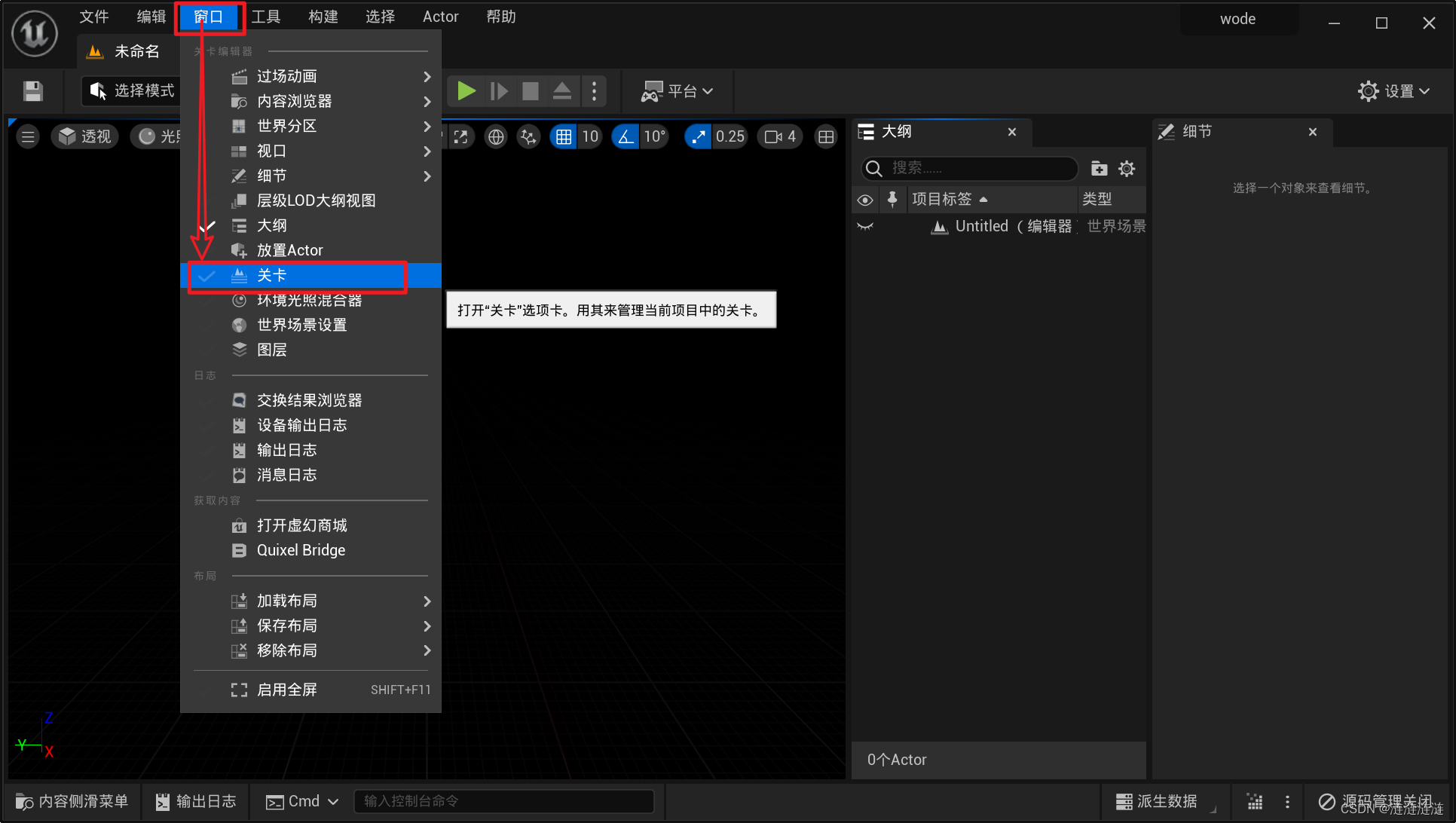Click the Unreal Engine logo

click(x=35, y=33)
